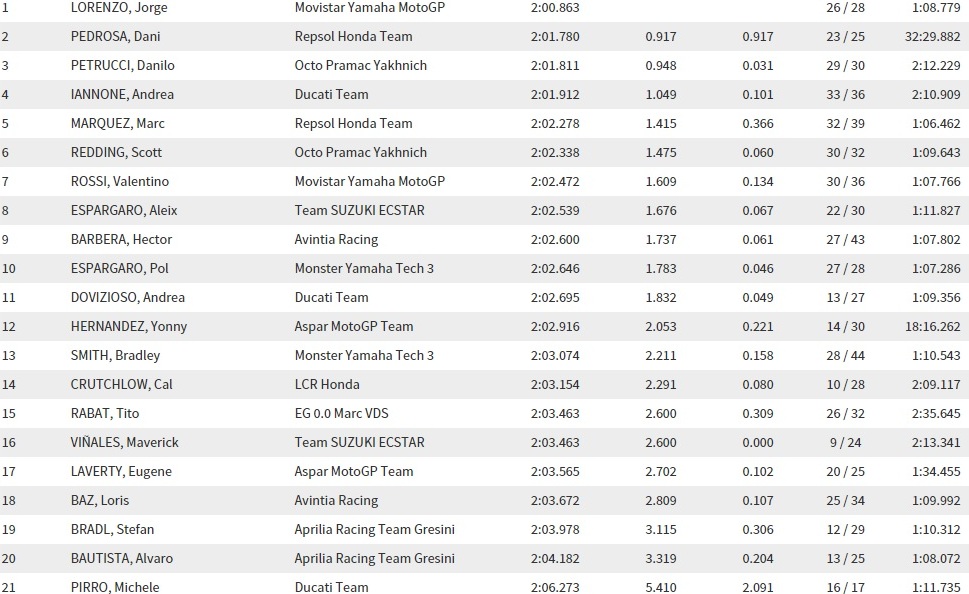This screenshot has width=969, height=594.
Task: Select EG 0.0 Marc VDS team
Action: [x=342, y=414]
